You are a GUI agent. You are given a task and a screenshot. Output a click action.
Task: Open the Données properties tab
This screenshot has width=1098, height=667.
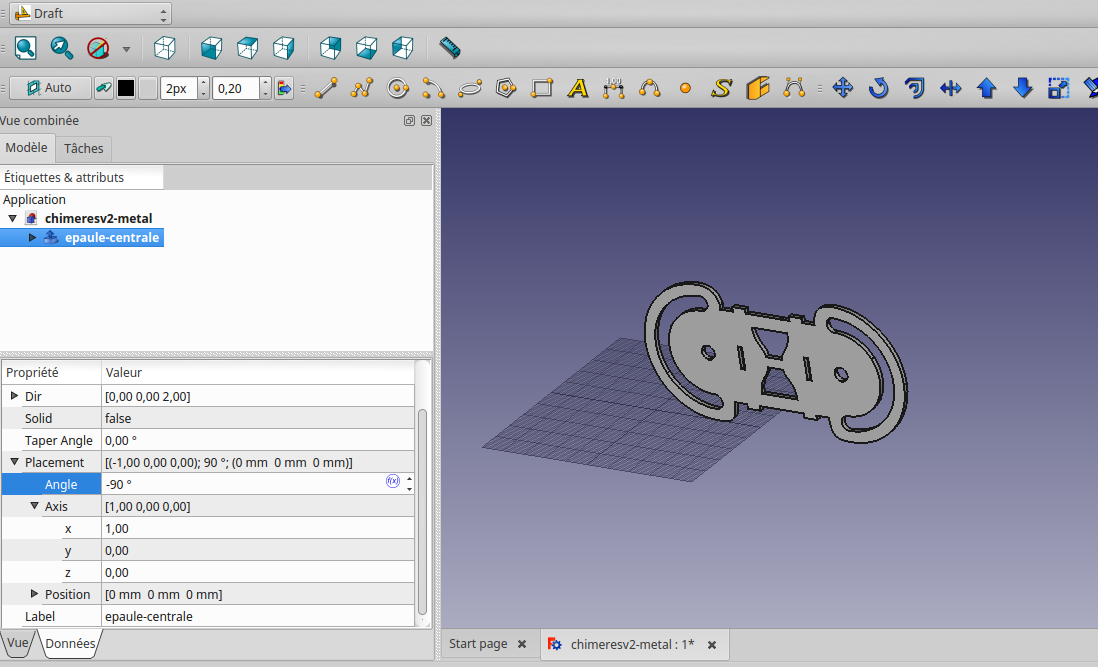coord(70,643)
